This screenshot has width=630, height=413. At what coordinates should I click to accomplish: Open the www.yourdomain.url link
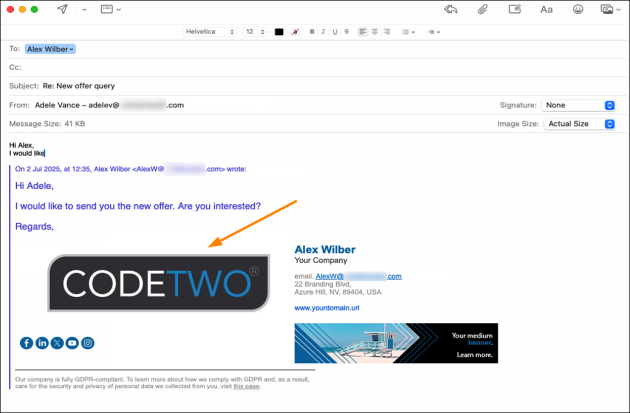point(327,308)
